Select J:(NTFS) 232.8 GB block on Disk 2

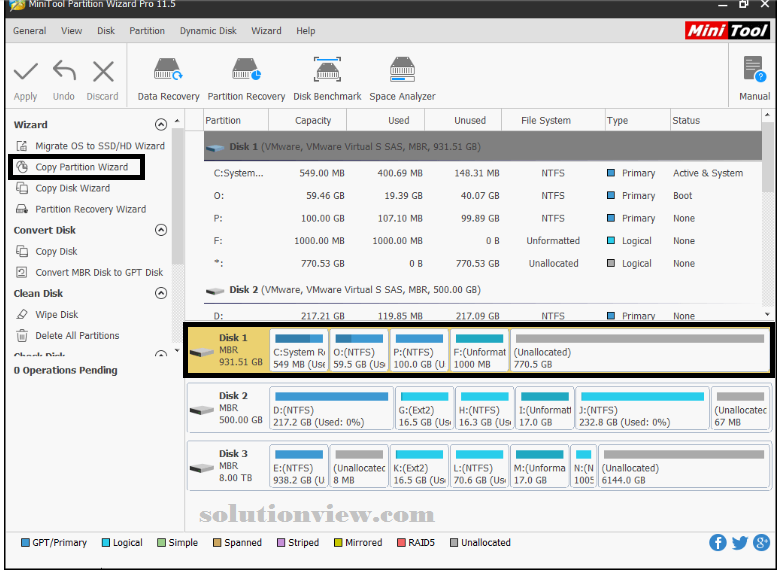pyautogui.click(x=642, y=409)
